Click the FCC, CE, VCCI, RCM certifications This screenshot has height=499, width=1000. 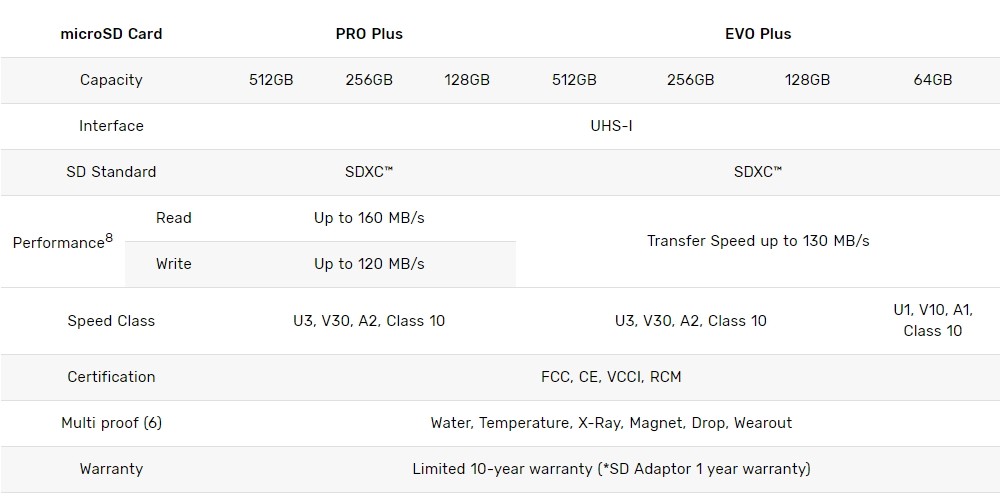click(611, 377)
